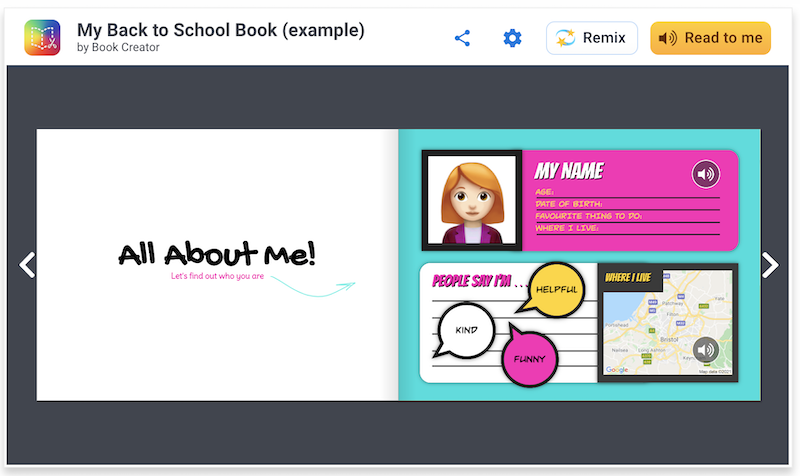The image size is (800, 476).
Task: Click the AGE: line
Action: [628, 192]
